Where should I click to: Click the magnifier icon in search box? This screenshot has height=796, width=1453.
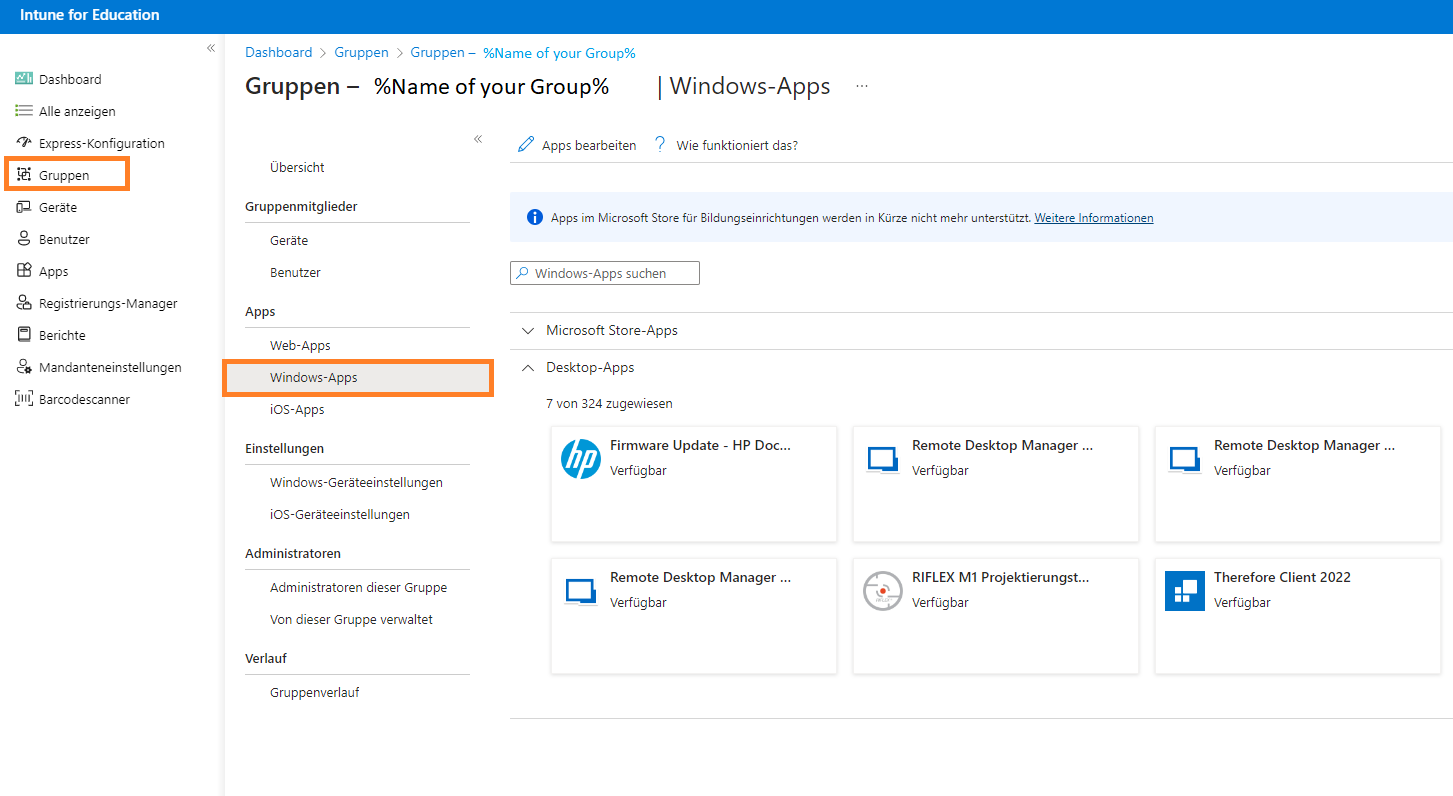coord(522,273)
